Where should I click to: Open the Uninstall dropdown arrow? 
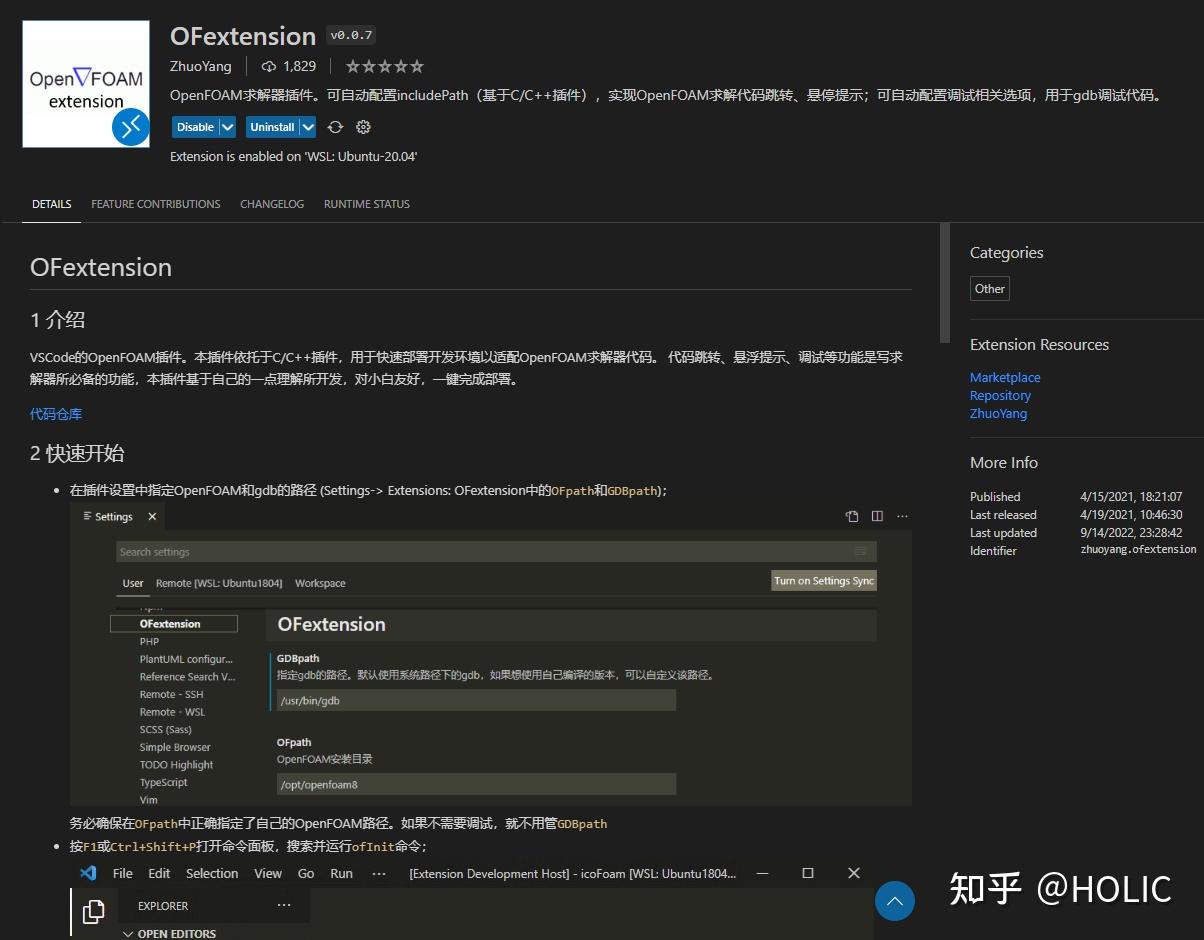coord(307,127)
